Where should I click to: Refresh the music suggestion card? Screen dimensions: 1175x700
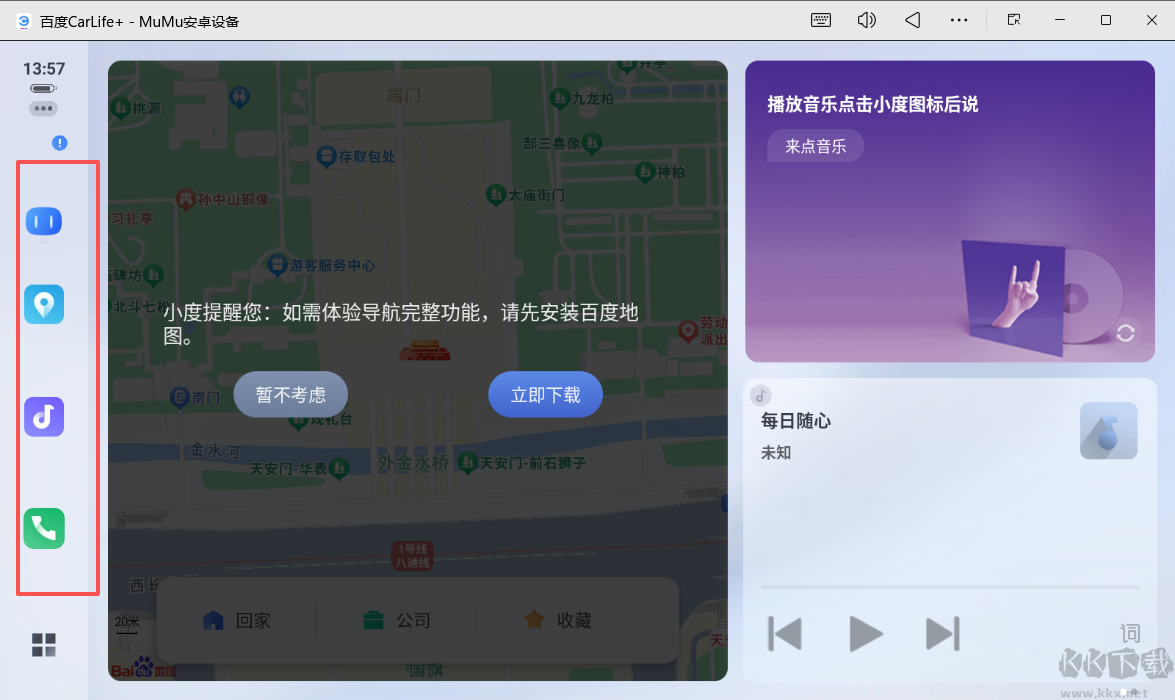1126,333
